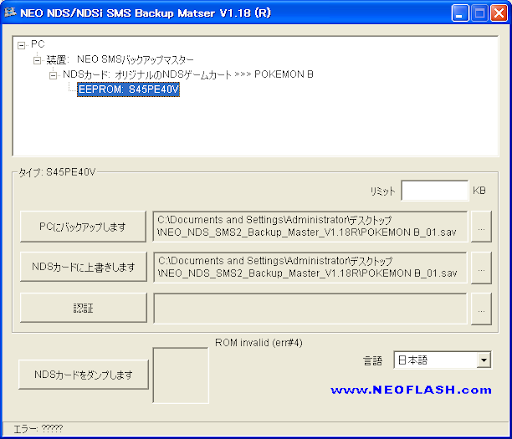The width and height of the screenshot is (512, 439).
Task: Open the 言語 language dropdown
Action: click(x=483, y=360)
